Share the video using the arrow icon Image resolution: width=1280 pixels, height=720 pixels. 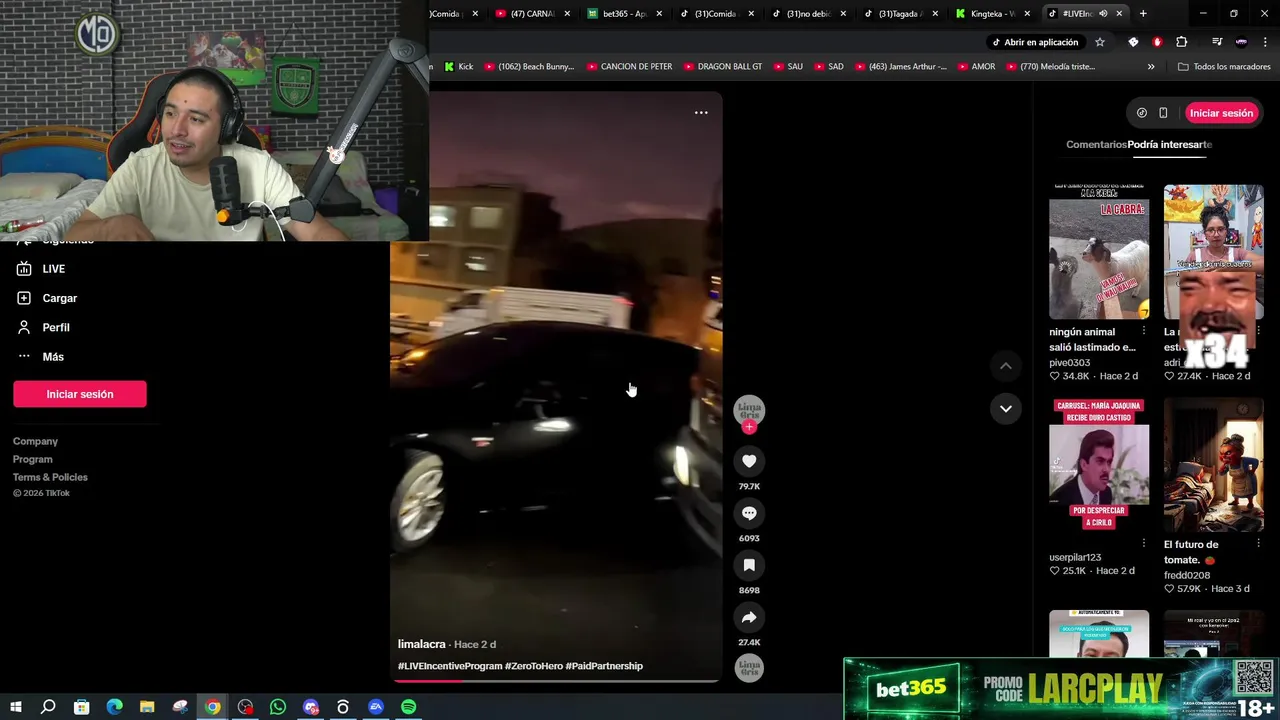(x=749, y=617)
